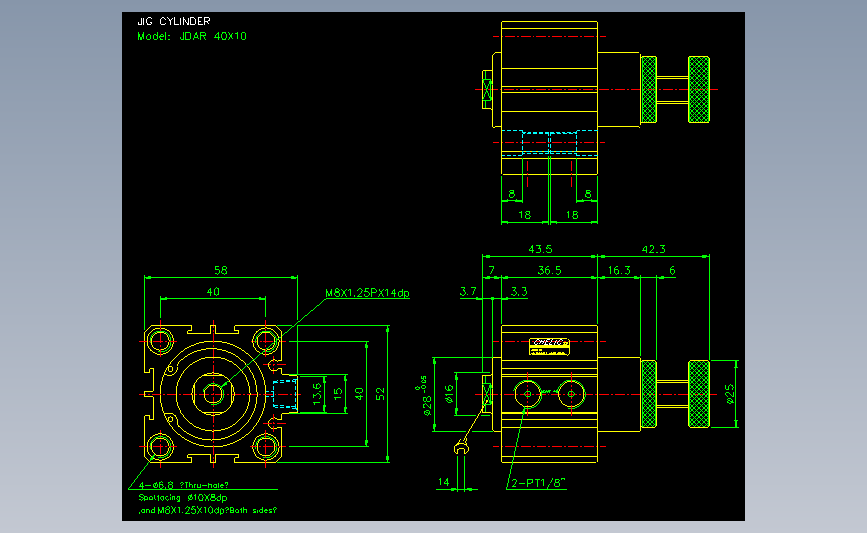This screenshot has width=867, height=533.
Task: Click the 42.3 dimension value
Action: click(654, 249)
